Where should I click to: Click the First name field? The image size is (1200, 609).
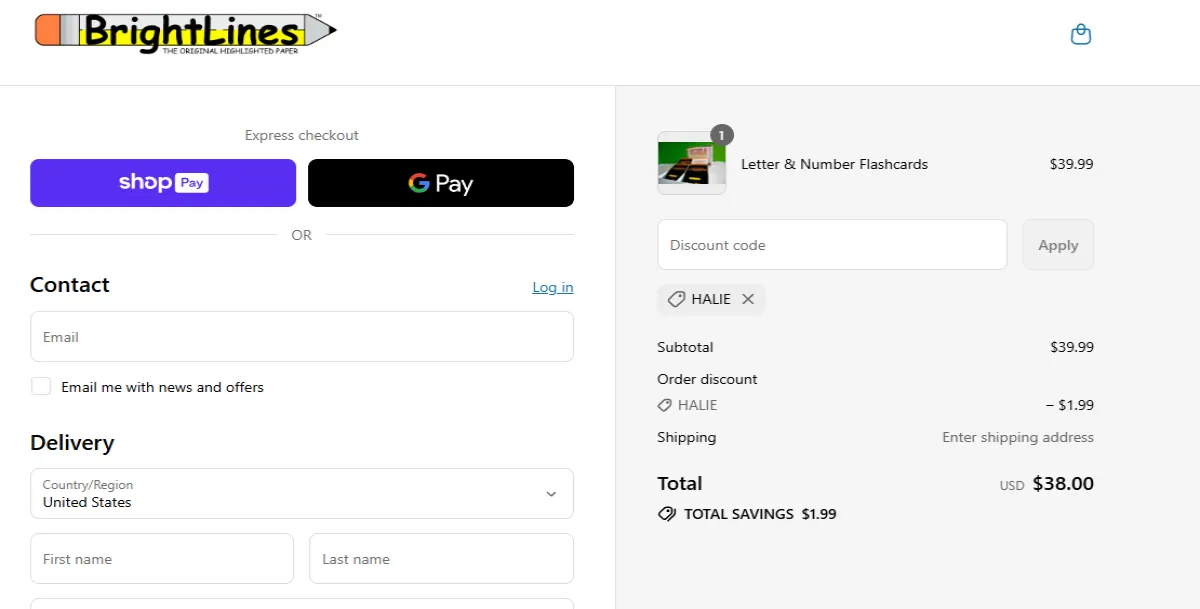click(x=162, y=558)
